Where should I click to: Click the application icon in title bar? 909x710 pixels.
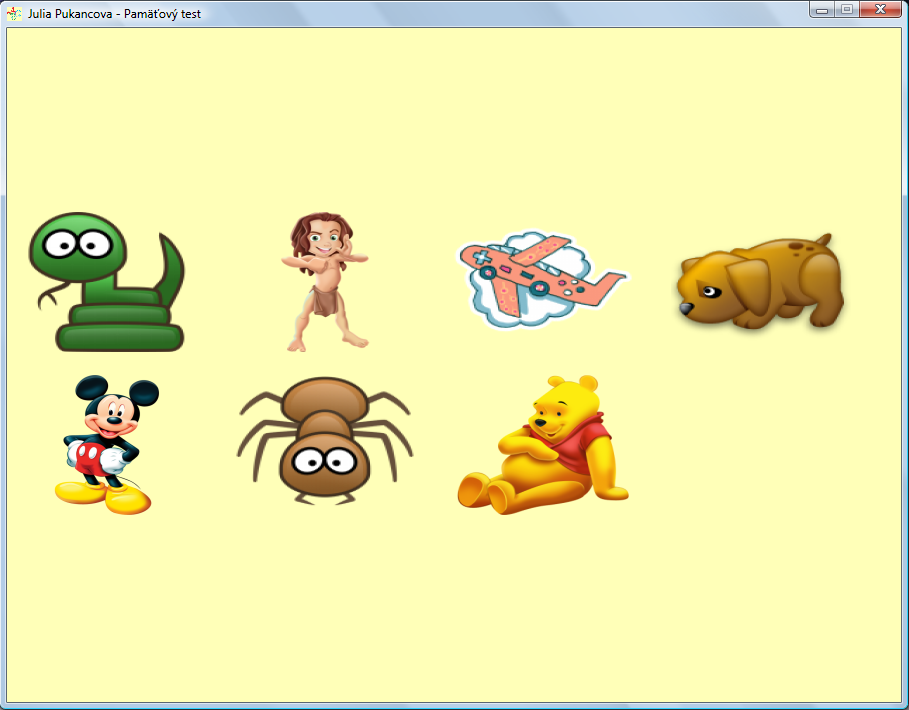[x=14, y=13]
